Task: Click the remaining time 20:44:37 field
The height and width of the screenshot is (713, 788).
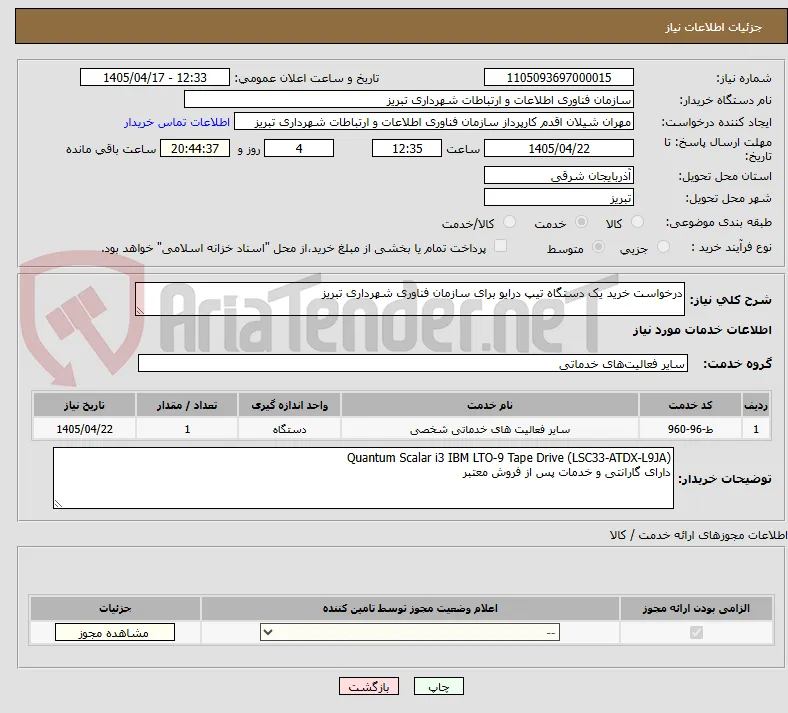Action: click(x=195, y=148)
